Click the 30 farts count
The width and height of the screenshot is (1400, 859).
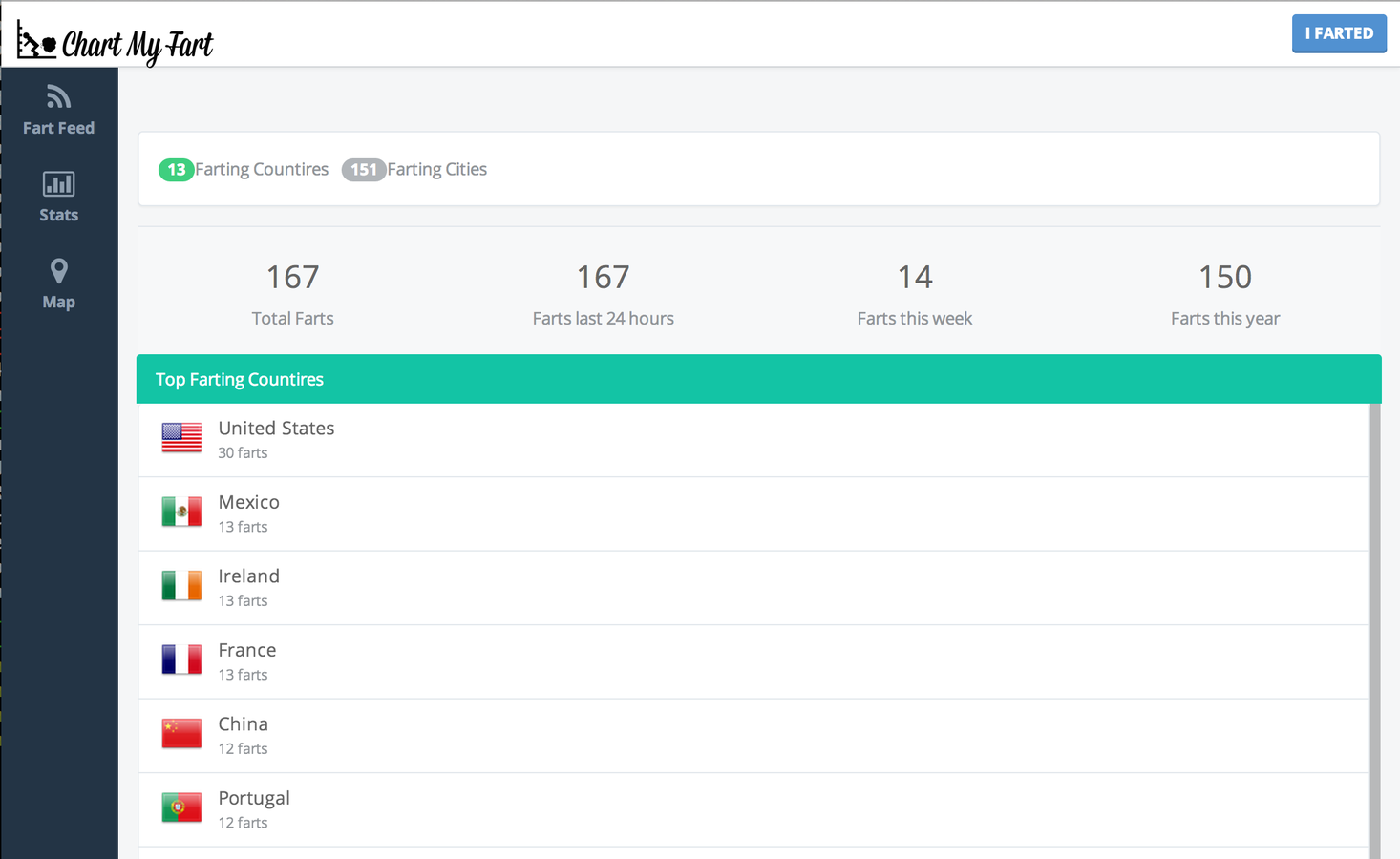[243, 452]
